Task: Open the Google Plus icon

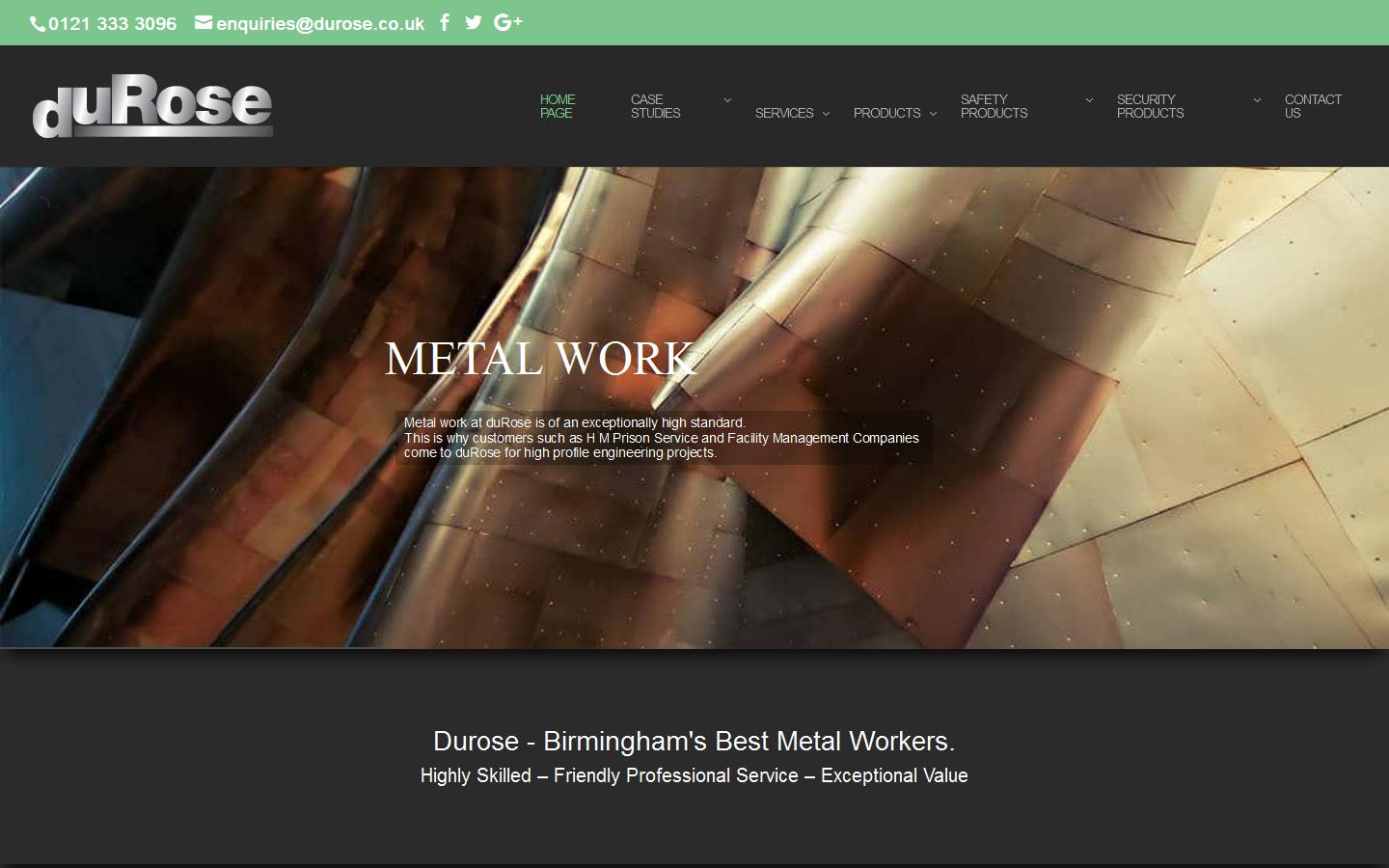Action: [507, 22]
